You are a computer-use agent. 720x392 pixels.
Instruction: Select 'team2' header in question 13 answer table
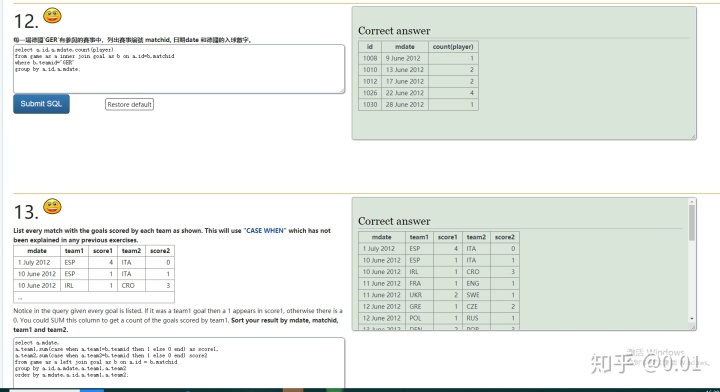tap(476, 237)
